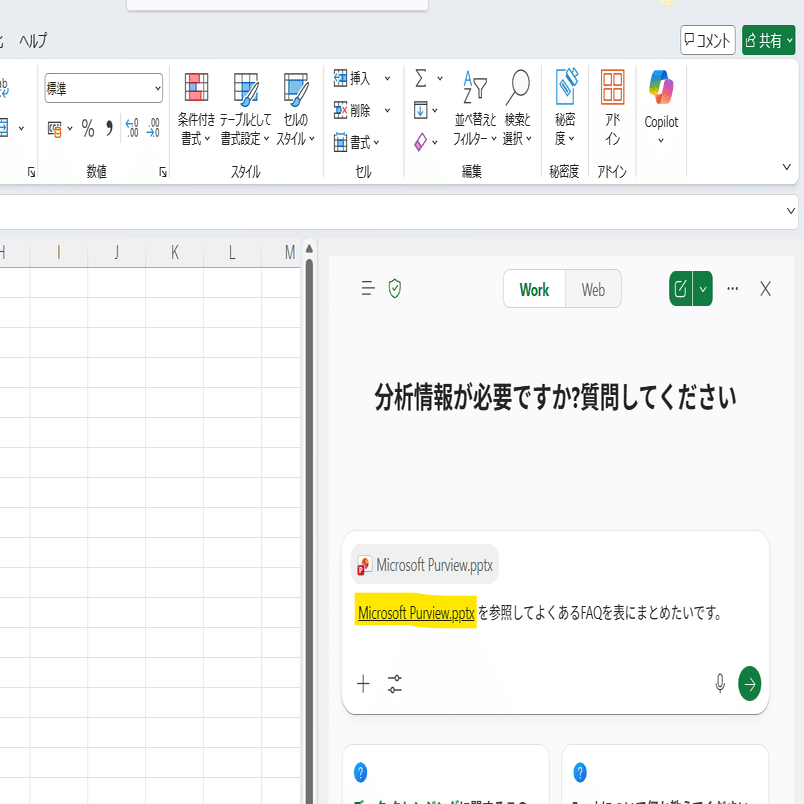Image resolution: width=804 pixels, height=804 pixels.
Task: Open Copilot pane more options (...)
Action: 733,289
